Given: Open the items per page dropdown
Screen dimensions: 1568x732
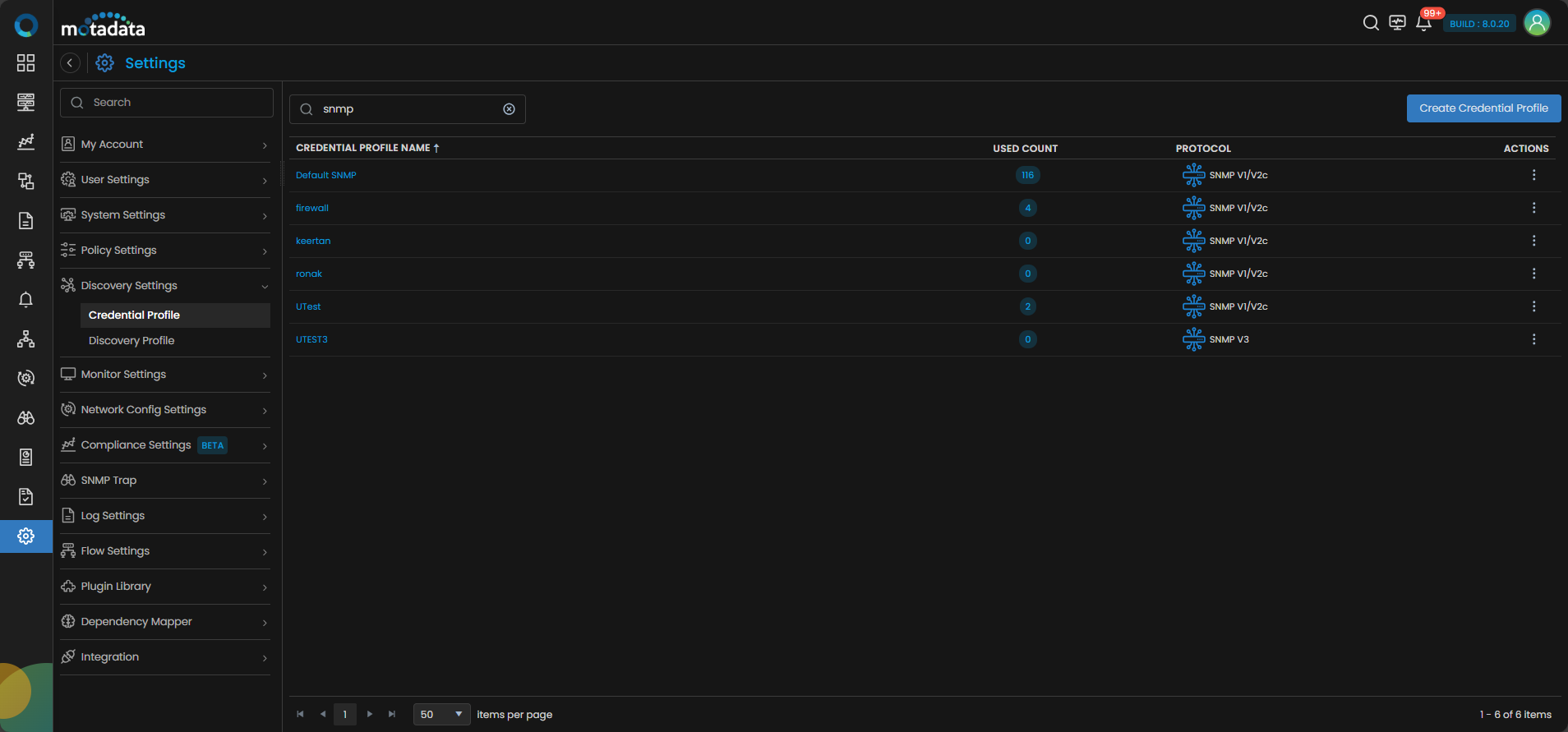Looking at the screenshot, I should pos(442,714).
